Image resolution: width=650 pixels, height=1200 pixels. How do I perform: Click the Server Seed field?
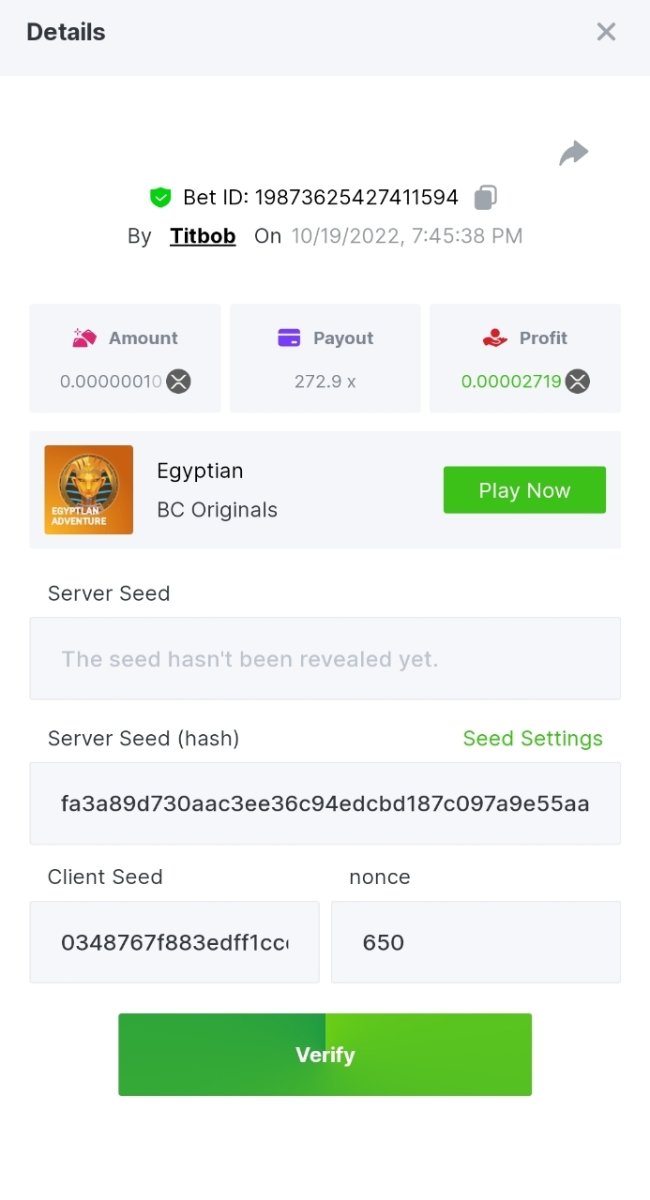click(325, 658)
